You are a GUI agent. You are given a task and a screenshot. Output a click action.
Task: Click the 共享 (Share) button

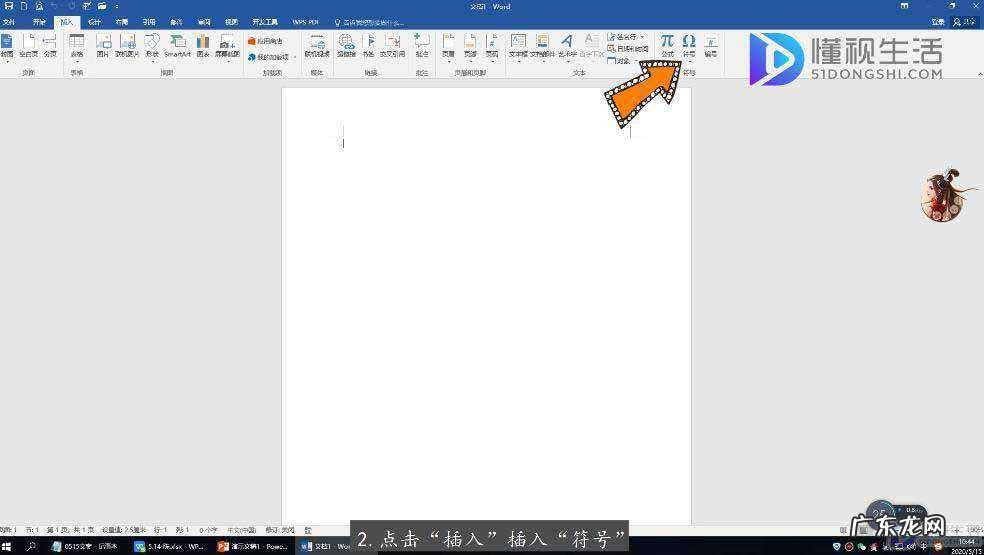tap(965, 21)
